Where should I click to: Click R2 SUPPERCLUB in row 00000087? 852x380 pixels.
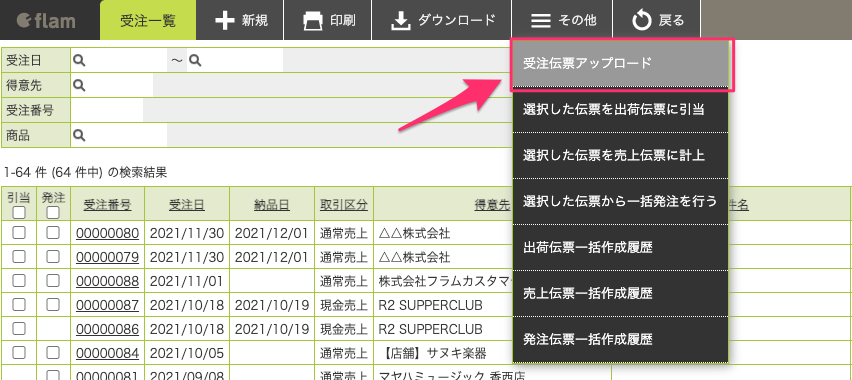coord(430,305)
